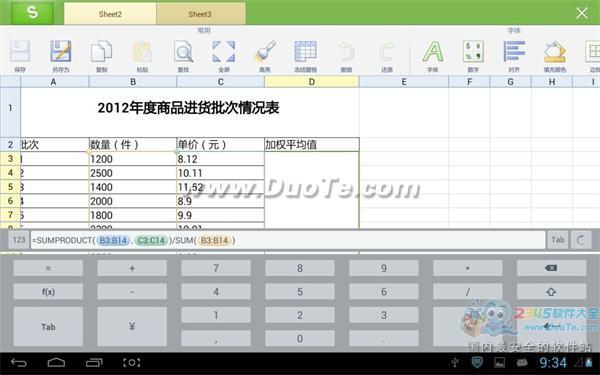Tap the 5 key on the keypad
Screen dimensions: 600x375
point(300,292)
